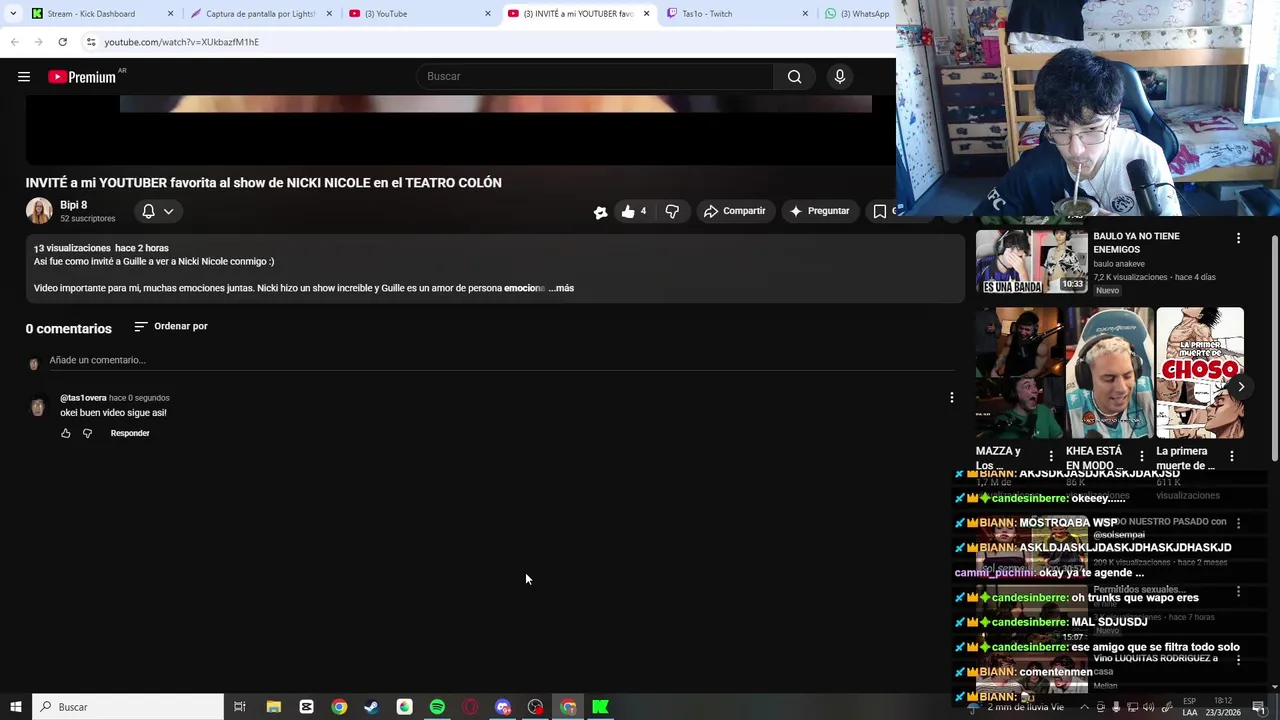The width and height of the screenshot is (1280, 720).
Task: Open the La primera muerte de short options menu
Action: click(1231, 456)
